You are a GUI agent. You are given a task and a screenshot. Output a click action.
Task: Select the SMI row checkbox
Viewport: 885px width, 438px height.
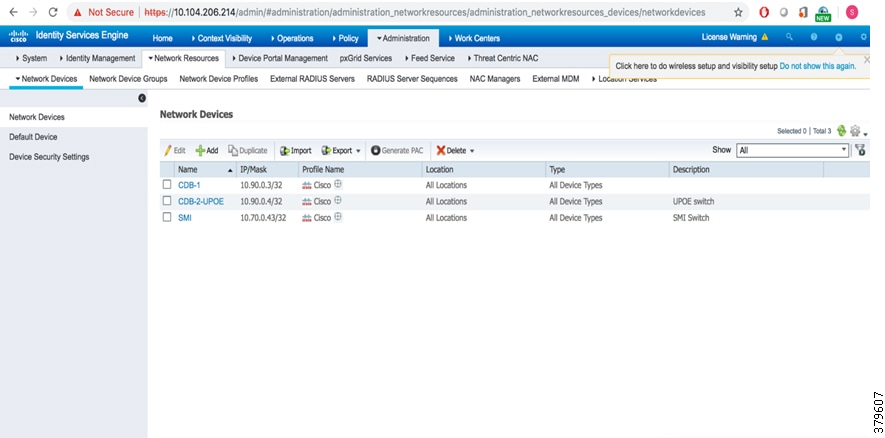point(167,217)
